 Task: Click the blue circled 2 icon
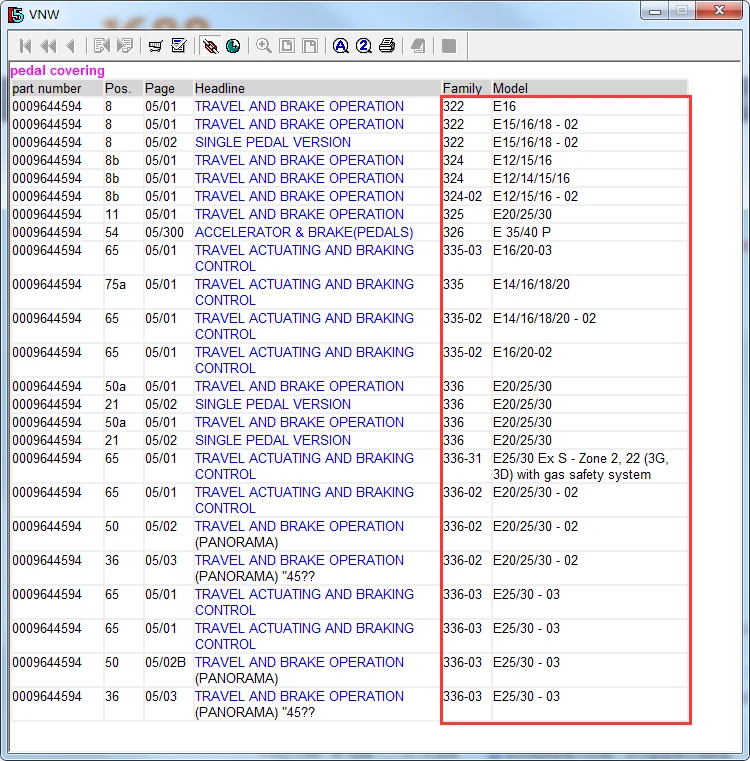(x=364, y=46)
